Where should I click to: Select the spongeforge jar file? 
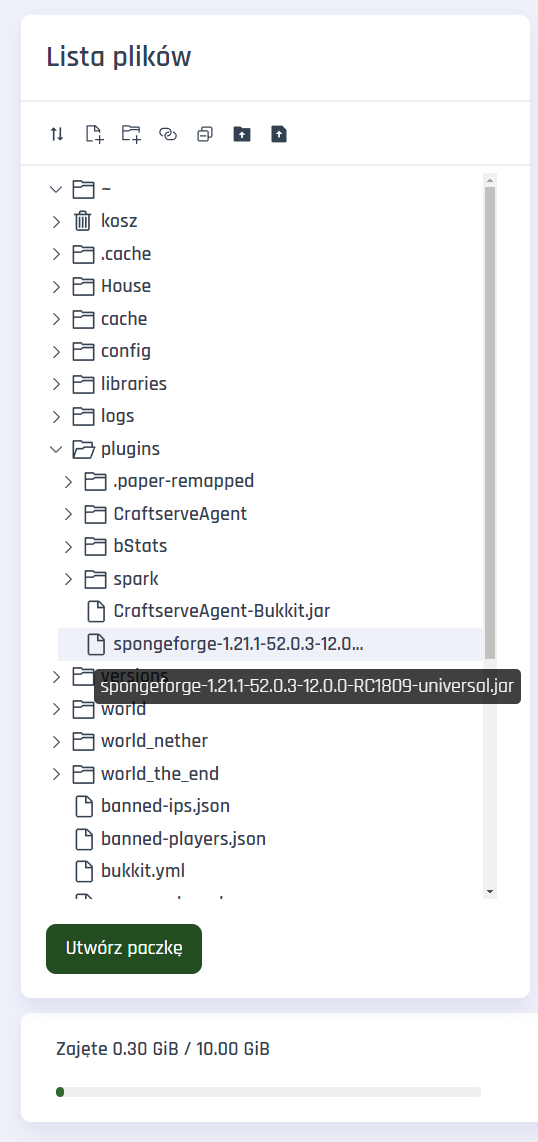pos(270,644)
